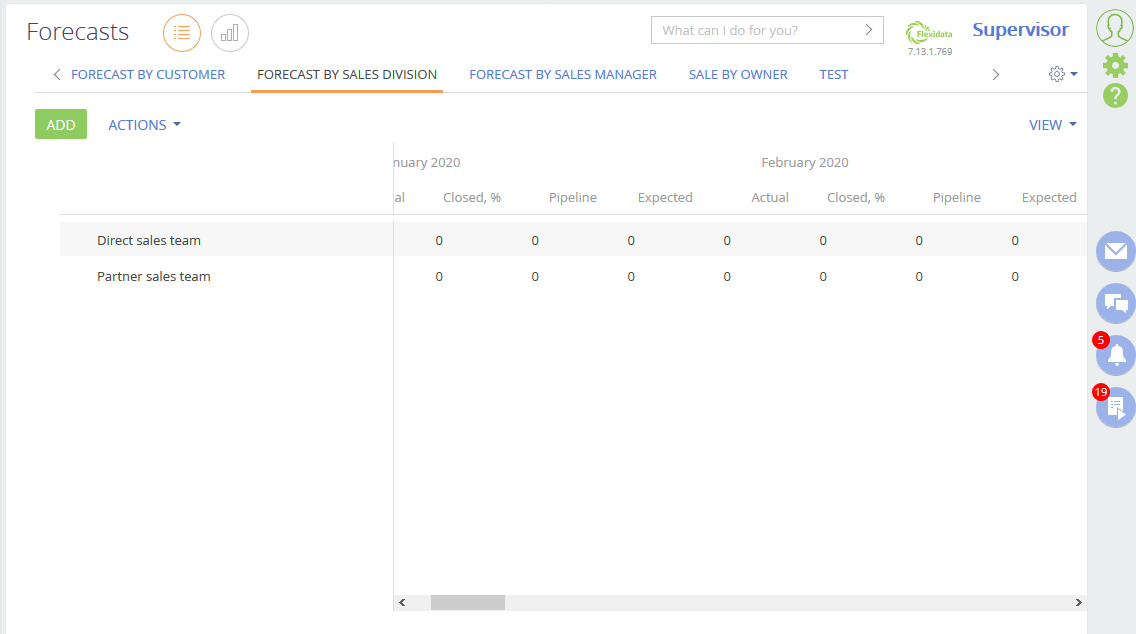The image size is (1136, 634).
Task: Click the green ADD button
Action: [61, 124]
